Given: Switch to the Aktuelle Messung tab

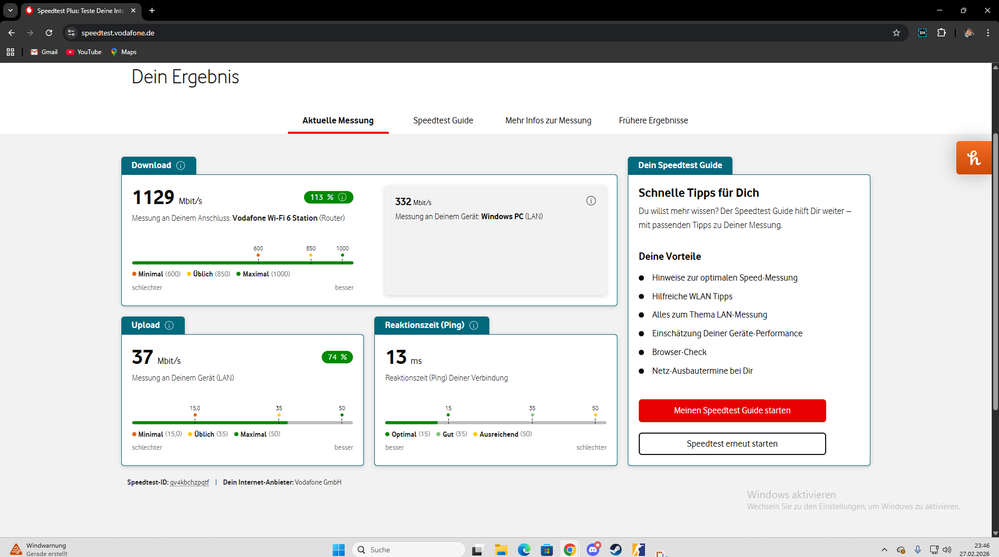Looking at the screenshot, I should tap(338, 120).
